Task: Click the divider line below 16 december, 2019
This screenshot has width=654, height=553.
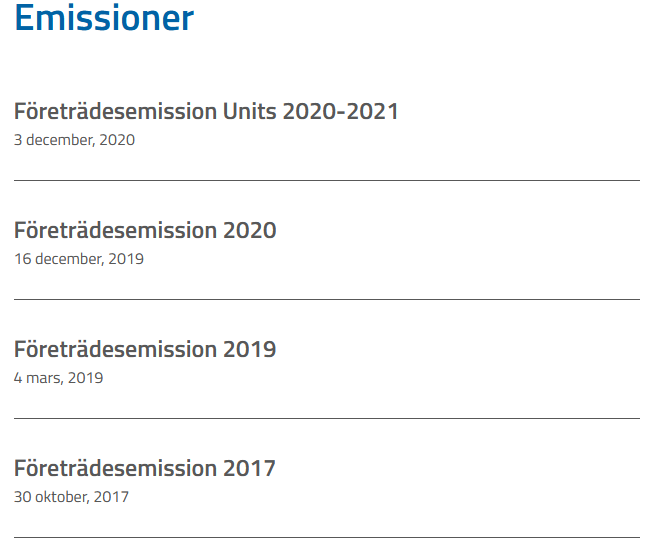Action: 327,299
